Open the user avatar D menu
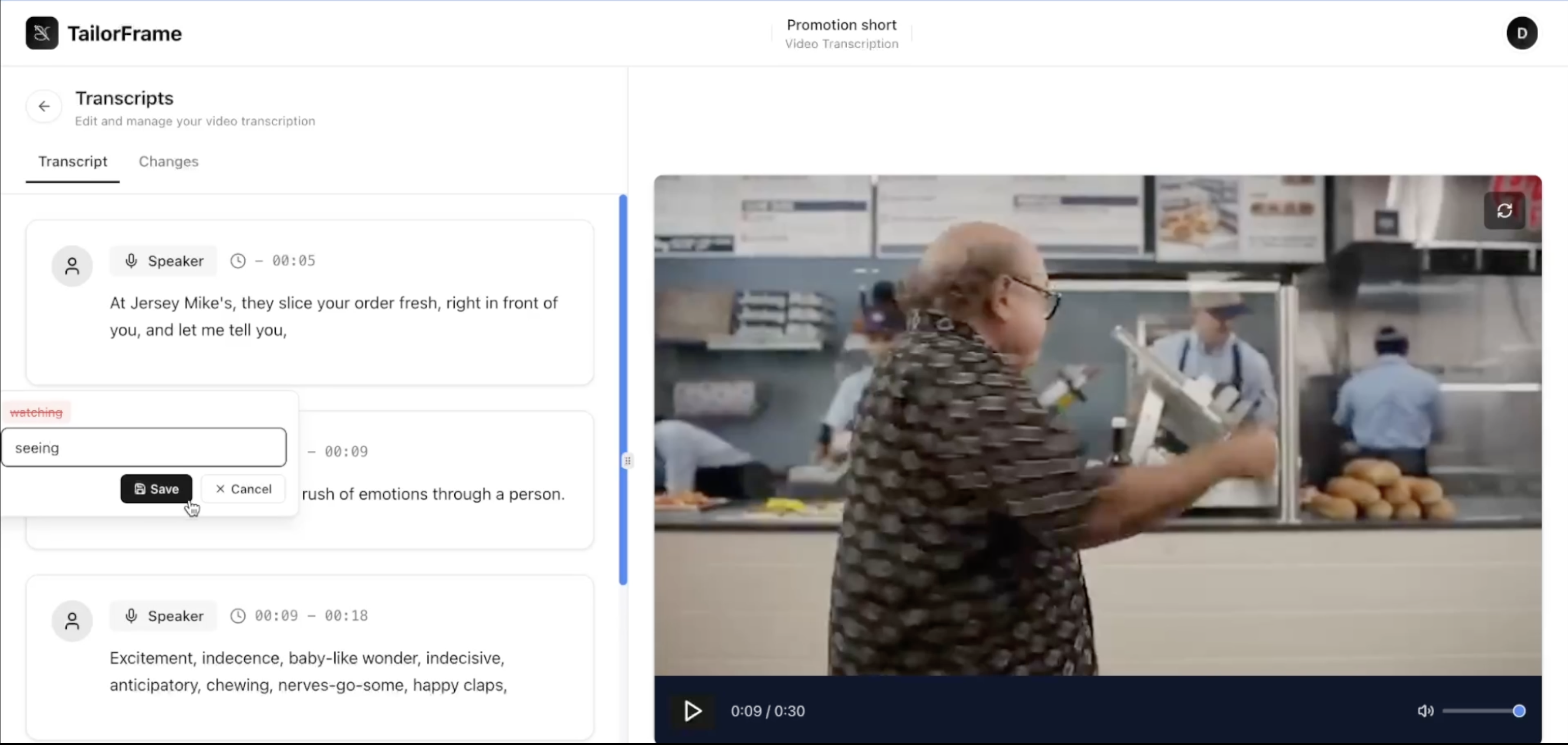Viewport: 1568px width, 745px height. [1521, 33]
